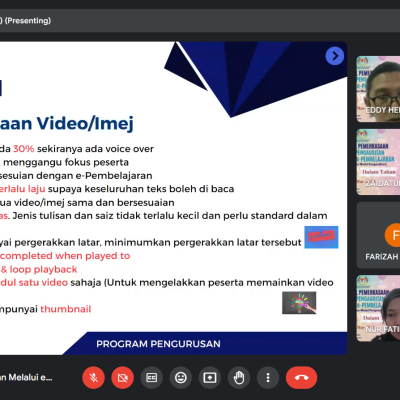Image resolution: width=400 pixels, height=400 pixels.
Task: Unmute the microphone
Action: (94, 378)
